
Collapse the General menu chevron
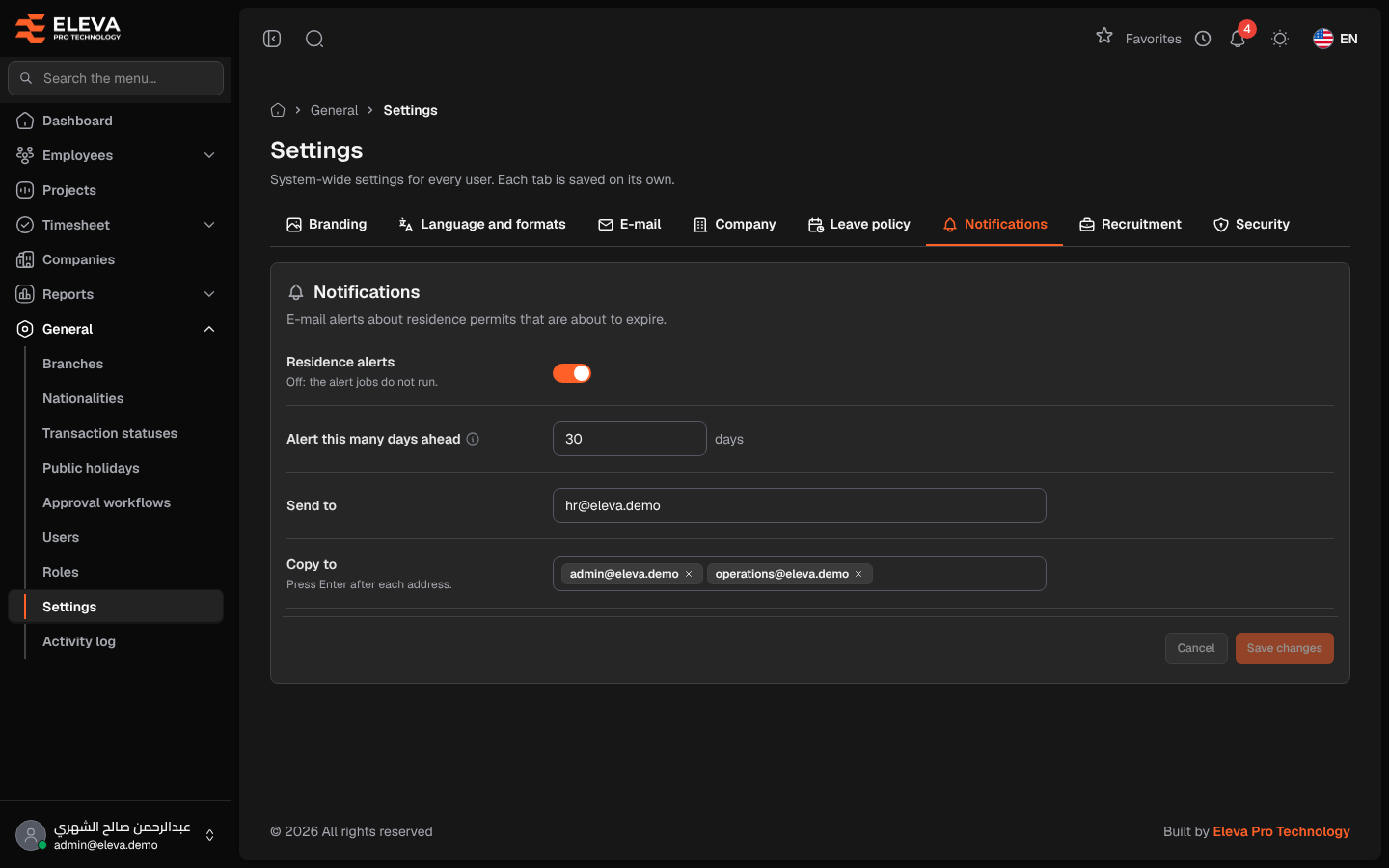point(209,329)
